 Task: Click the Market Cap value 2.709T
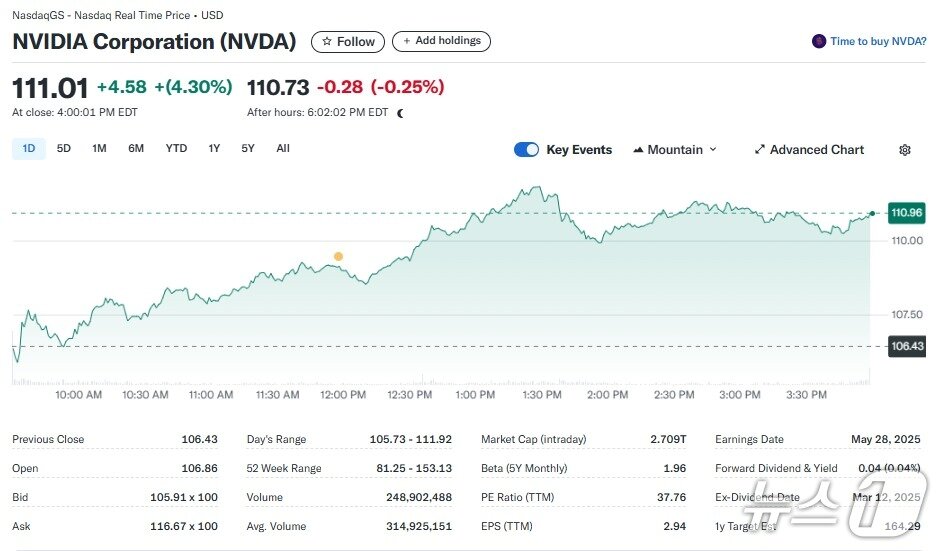(x=668, y=439)
